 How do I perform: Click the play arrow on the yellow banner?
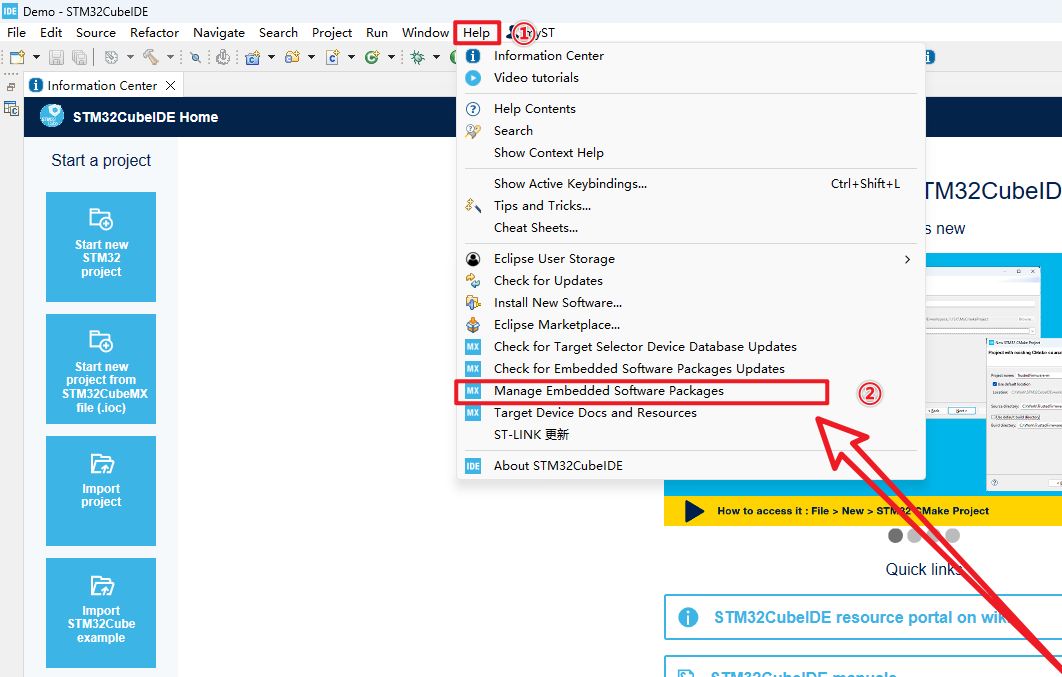[x=694, y=511]
